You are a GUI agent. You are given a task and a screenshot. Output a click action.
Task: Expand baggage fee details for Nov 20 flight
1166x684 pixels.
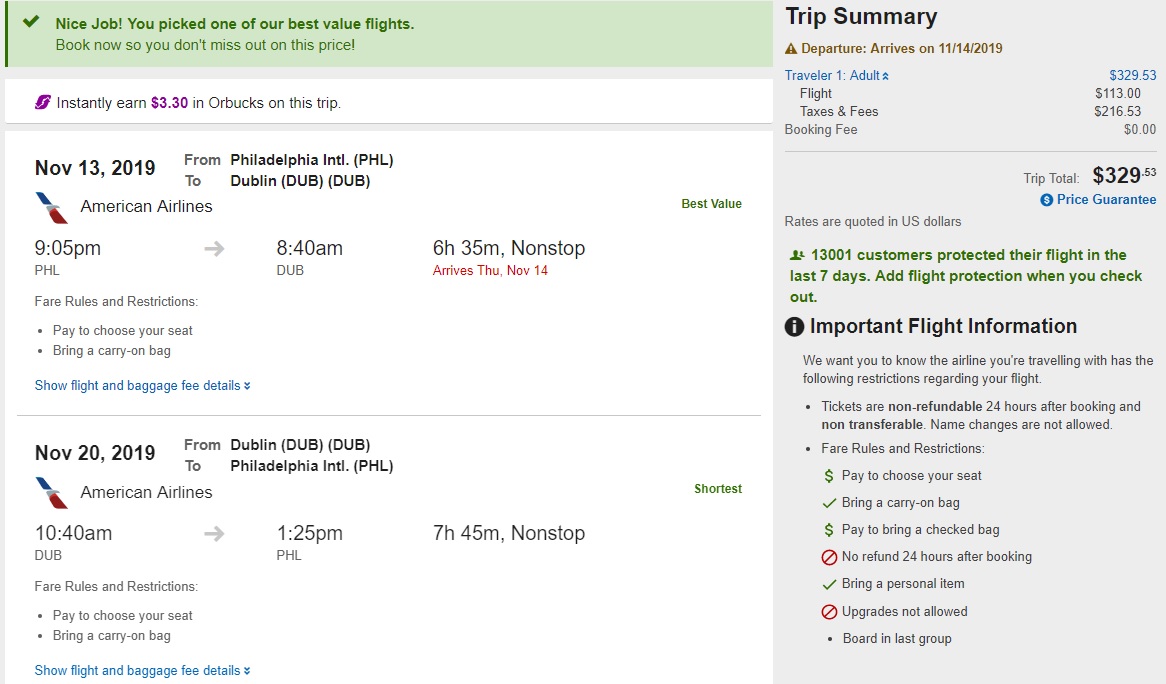tap(142, 671)
